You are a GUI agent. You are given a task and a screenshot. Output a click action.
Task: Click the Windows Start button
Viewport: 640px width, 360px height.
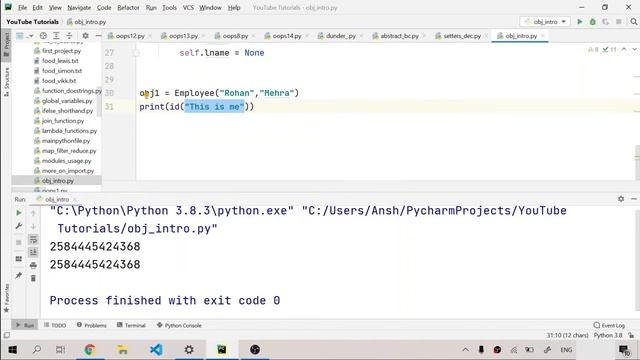13,350
